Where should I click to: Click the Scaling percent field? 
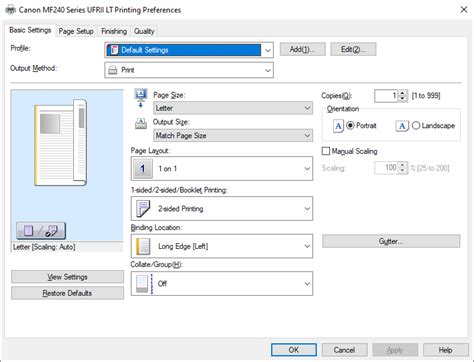coord(386,168)
